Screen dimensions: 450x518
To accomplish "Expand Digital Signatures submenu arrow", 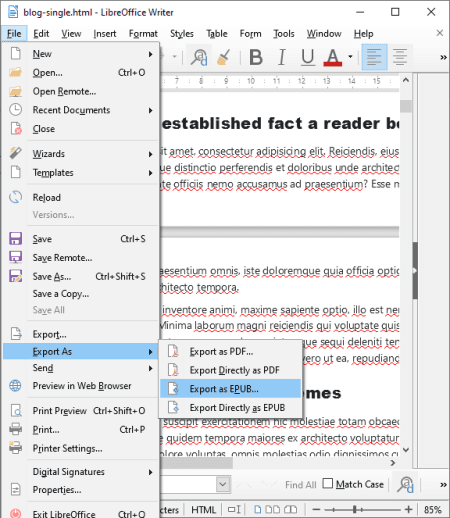I will coord(151,472).
